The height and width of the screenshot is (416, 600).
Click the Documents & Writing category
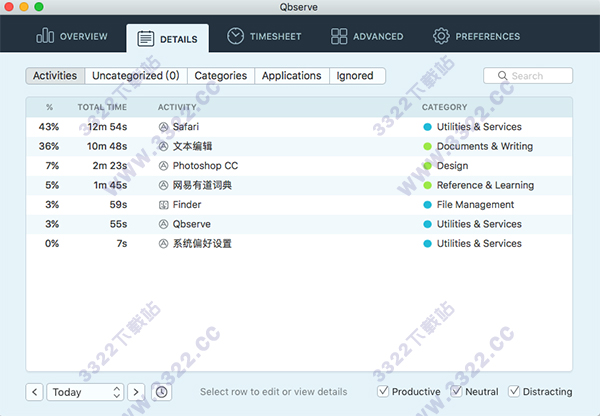click(x=485, y=146)
